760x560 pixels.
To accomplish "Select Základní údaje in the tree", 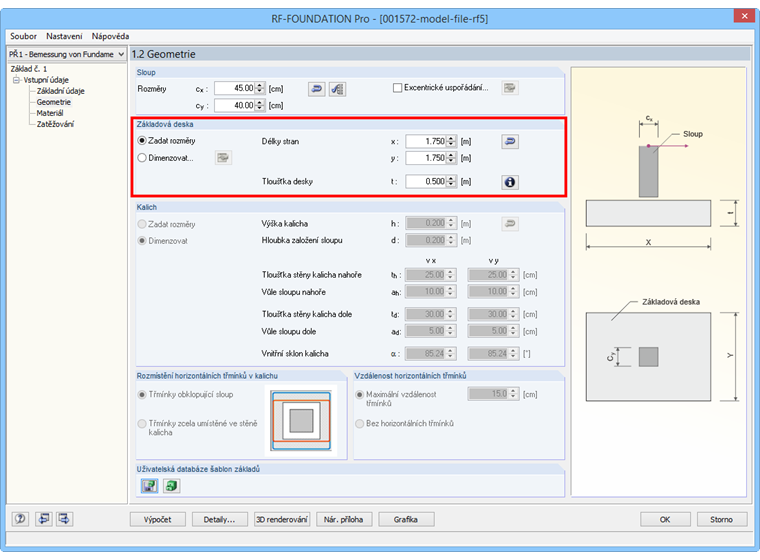I will [61, 91].
